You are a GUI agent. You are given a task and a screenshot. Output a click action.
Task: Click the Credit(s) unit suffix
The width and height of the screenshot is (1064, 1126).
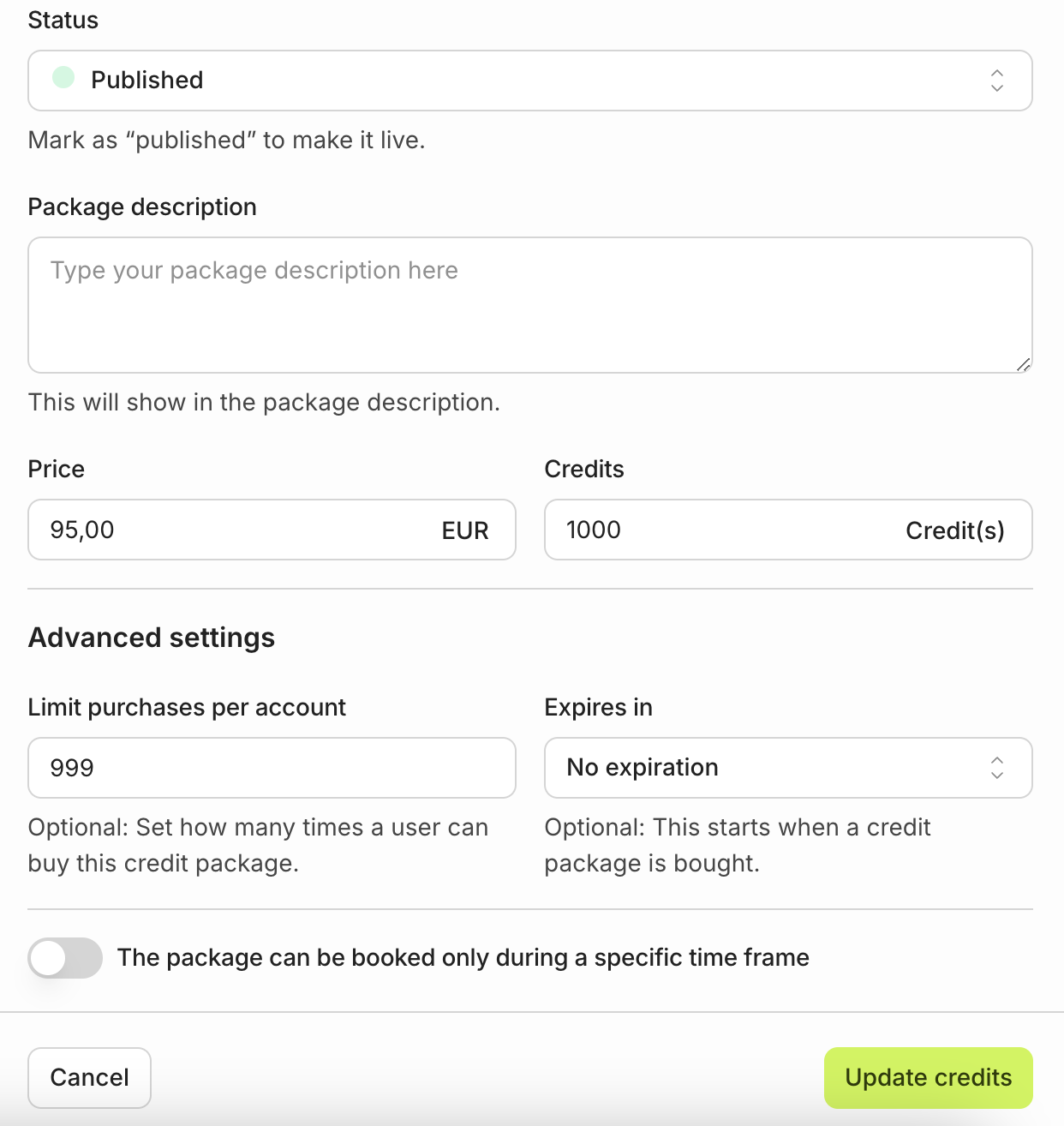954,530
